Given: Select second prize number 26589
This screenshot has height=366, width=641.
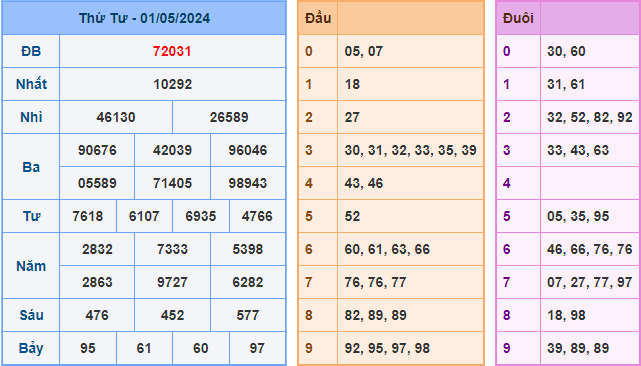Looking at the screenshot, I should (x=229, y=117).
